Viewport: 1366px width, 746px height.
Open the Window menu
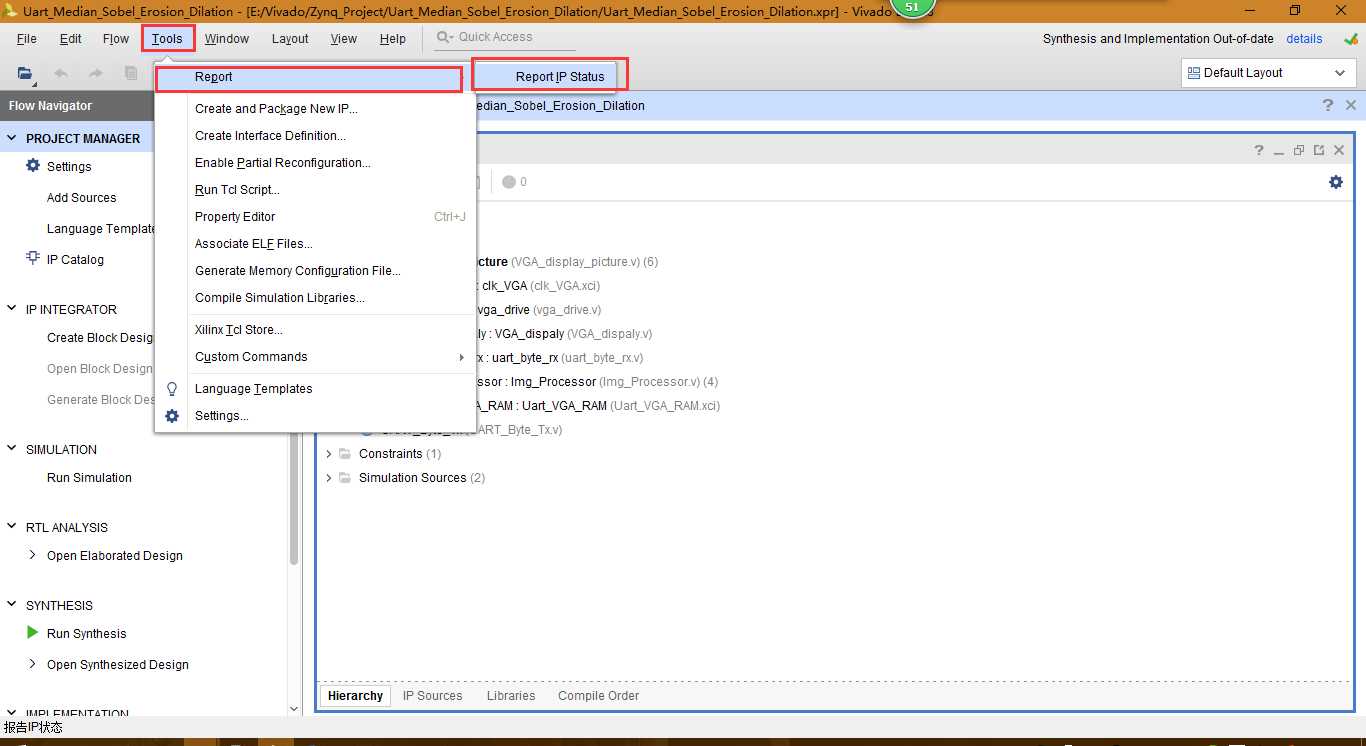(x=227, y=39)
